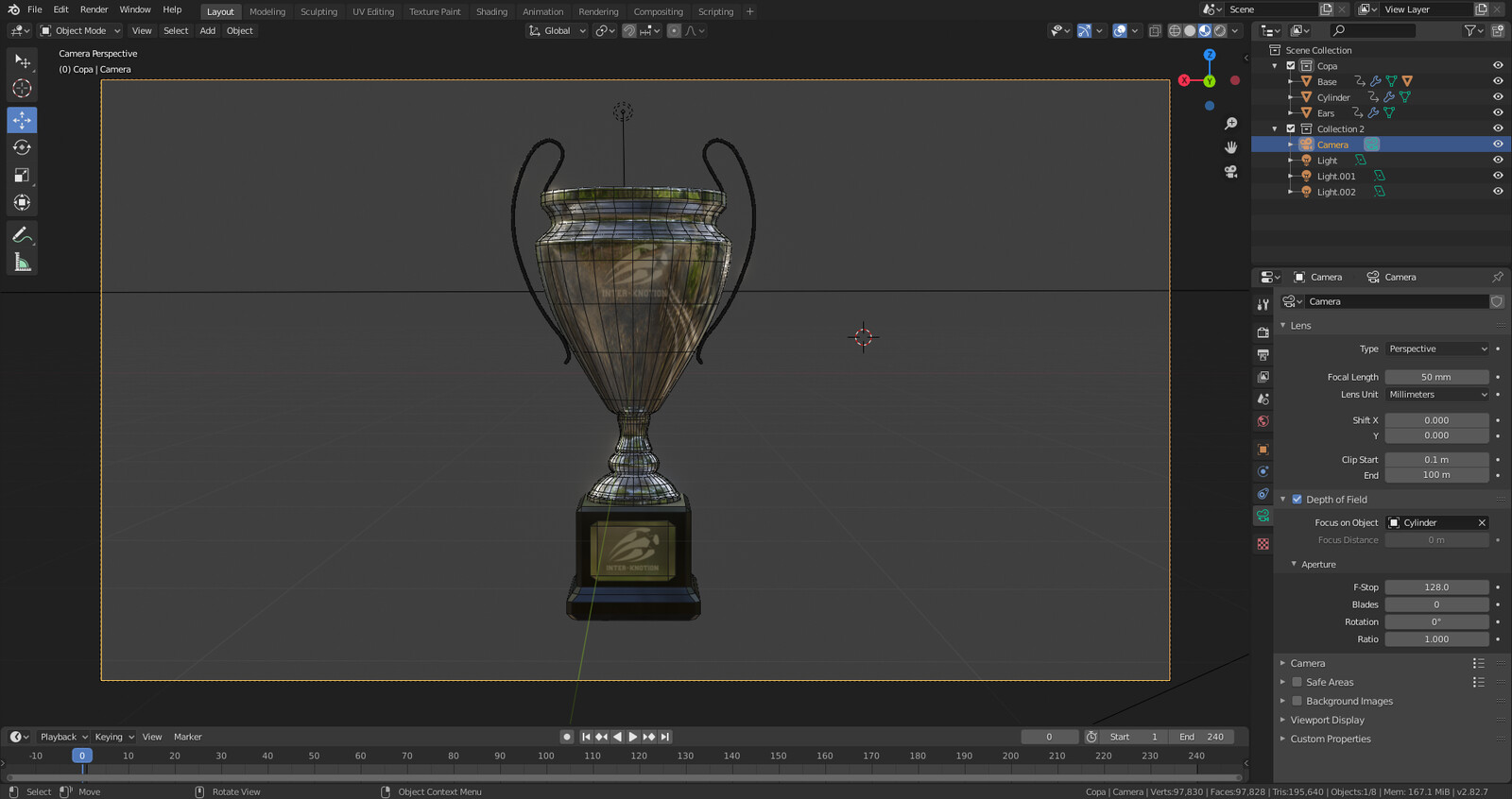The image size is (1512, 799).
Task: Switch to the Shading workspace tab
Action: (491, 12)
